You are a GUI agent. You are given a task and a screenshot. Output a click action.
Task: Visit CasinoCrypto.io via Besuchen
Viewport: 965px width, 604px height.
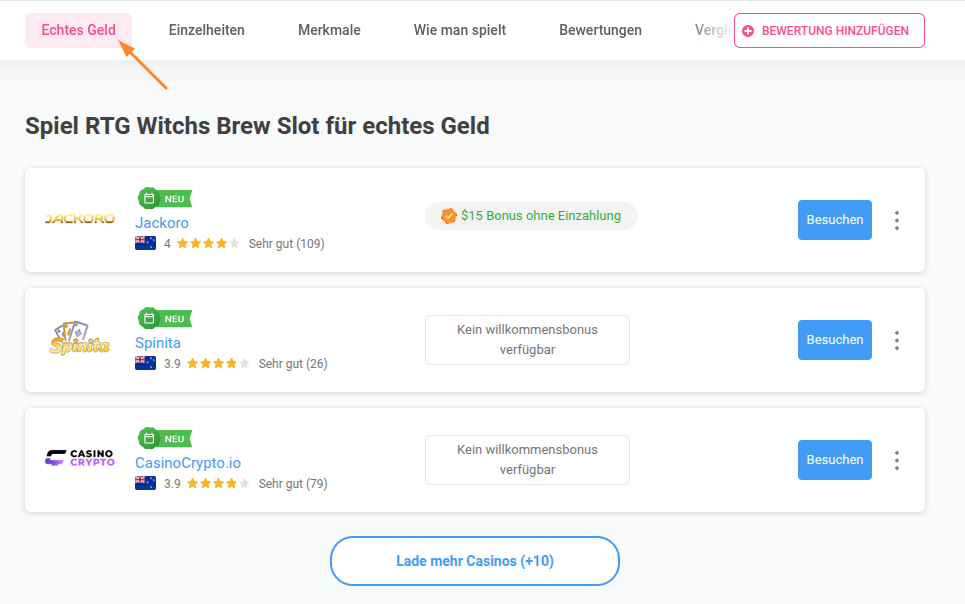click(835, 460)
